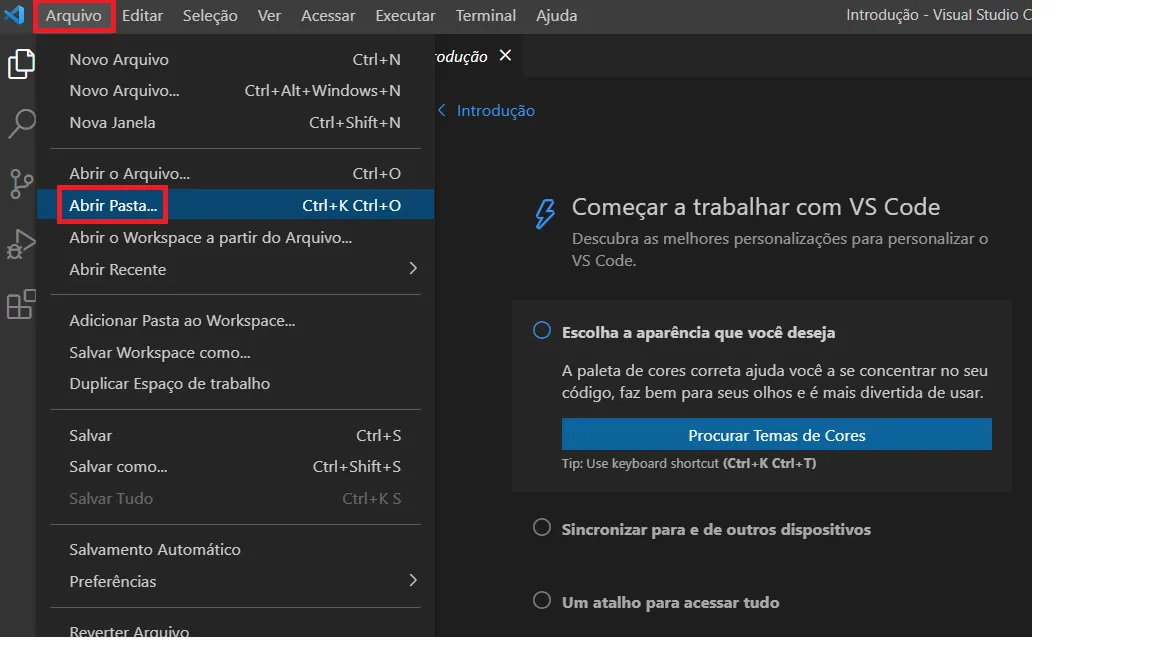Choose Adicionar Pasta ao Workspace...
Screen dimensions: 1152x648
(x=235, y=321)
